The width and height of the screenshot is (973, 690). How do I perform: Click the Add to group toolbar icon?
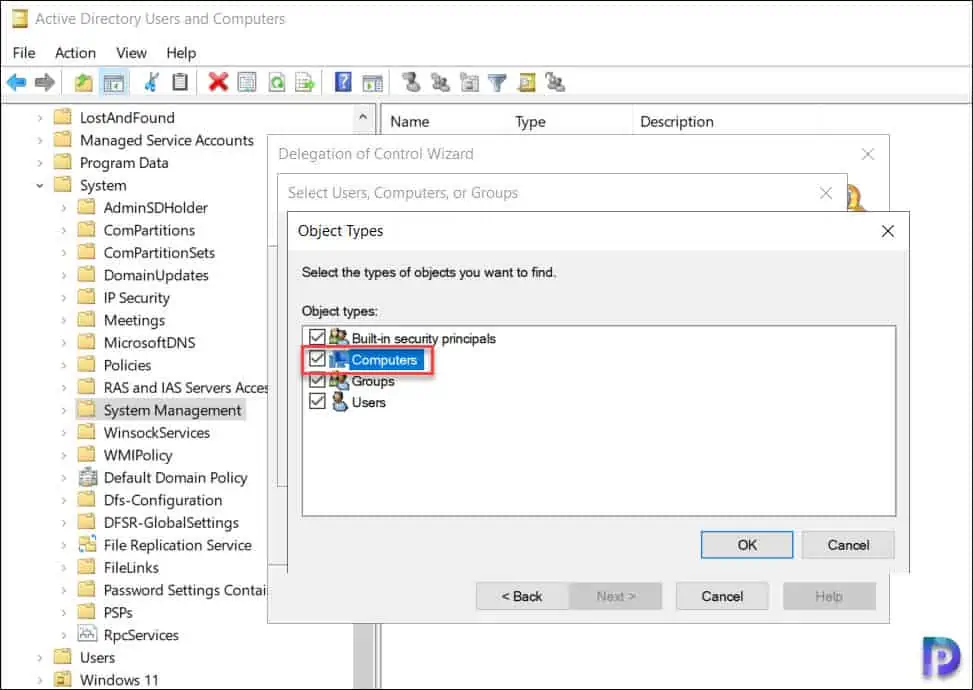[555, 82]
